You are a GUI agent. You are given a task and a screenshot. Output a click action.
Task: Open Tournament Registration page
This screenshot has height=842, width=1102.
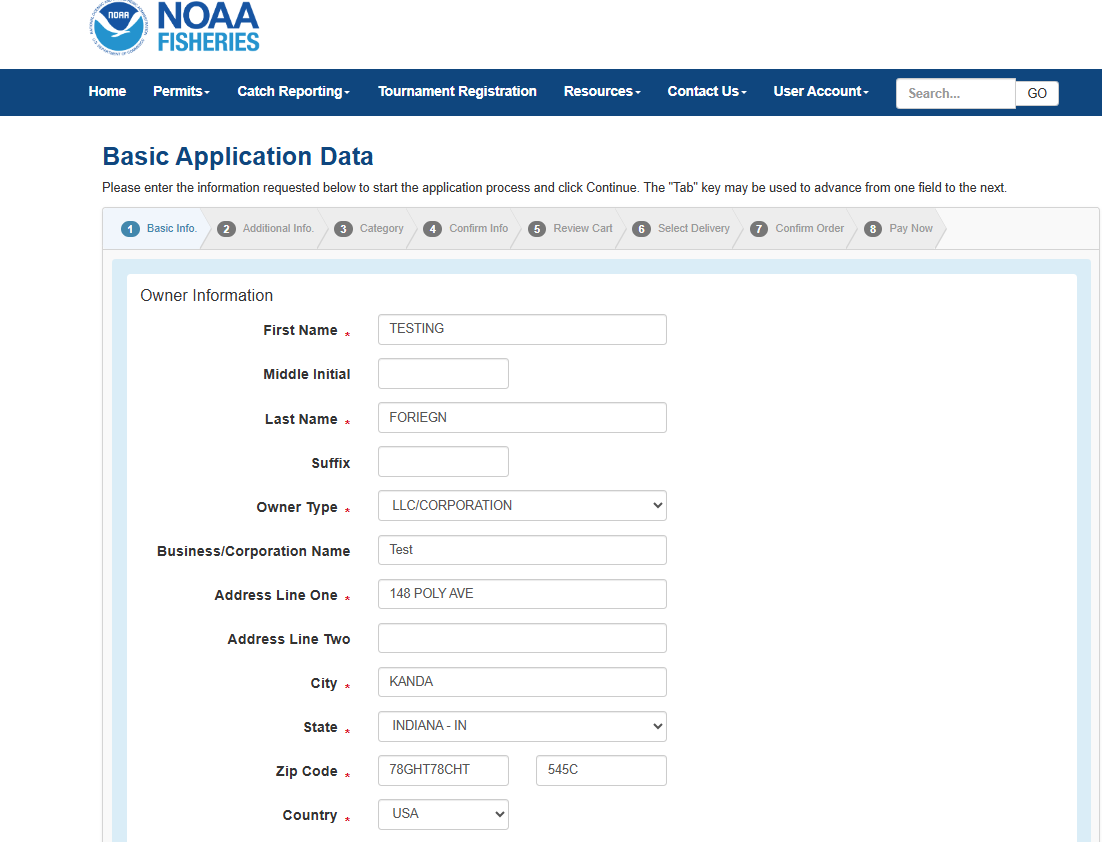coord(457,92)
